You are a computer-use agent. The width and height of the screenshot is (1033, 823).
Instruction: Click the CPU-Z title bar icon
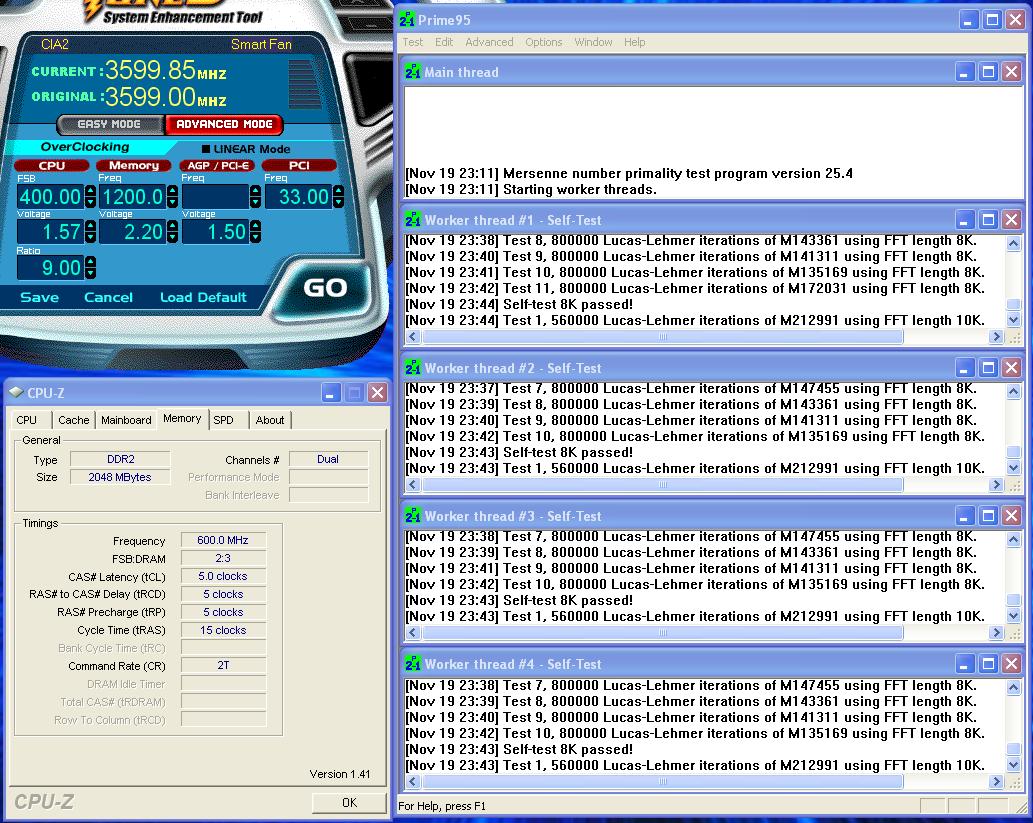coord(16,393)
